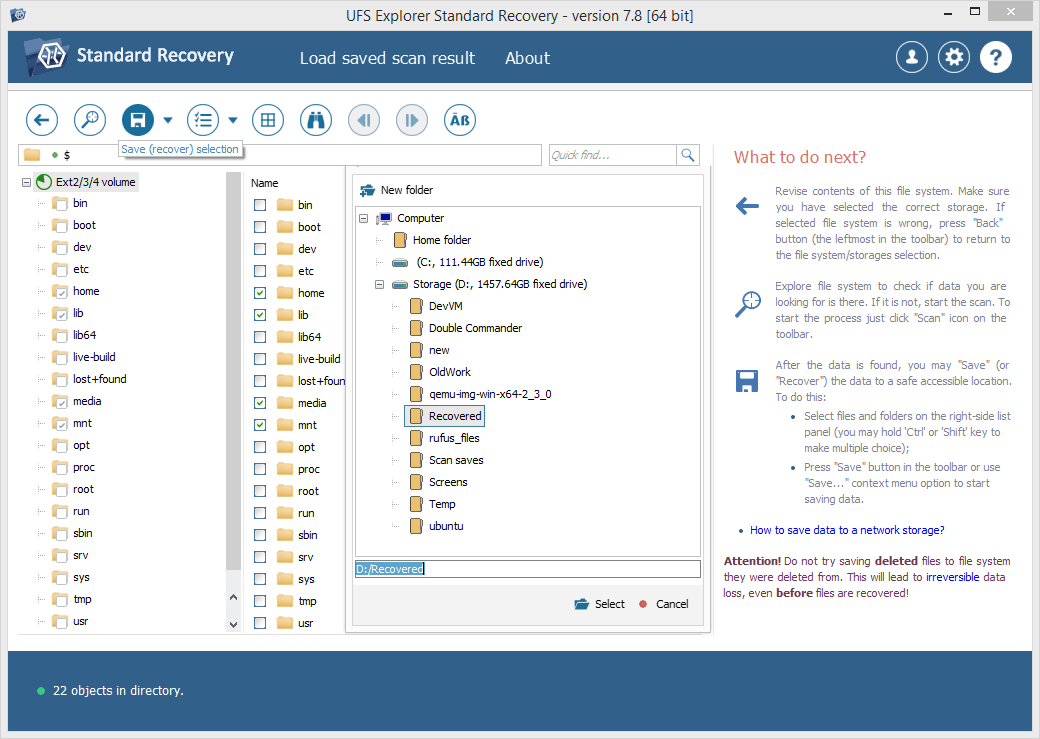The width and height of the screenshot is (1040, 739).
Task: Collapse the Storage D: drive node
Action: [379, 285]
